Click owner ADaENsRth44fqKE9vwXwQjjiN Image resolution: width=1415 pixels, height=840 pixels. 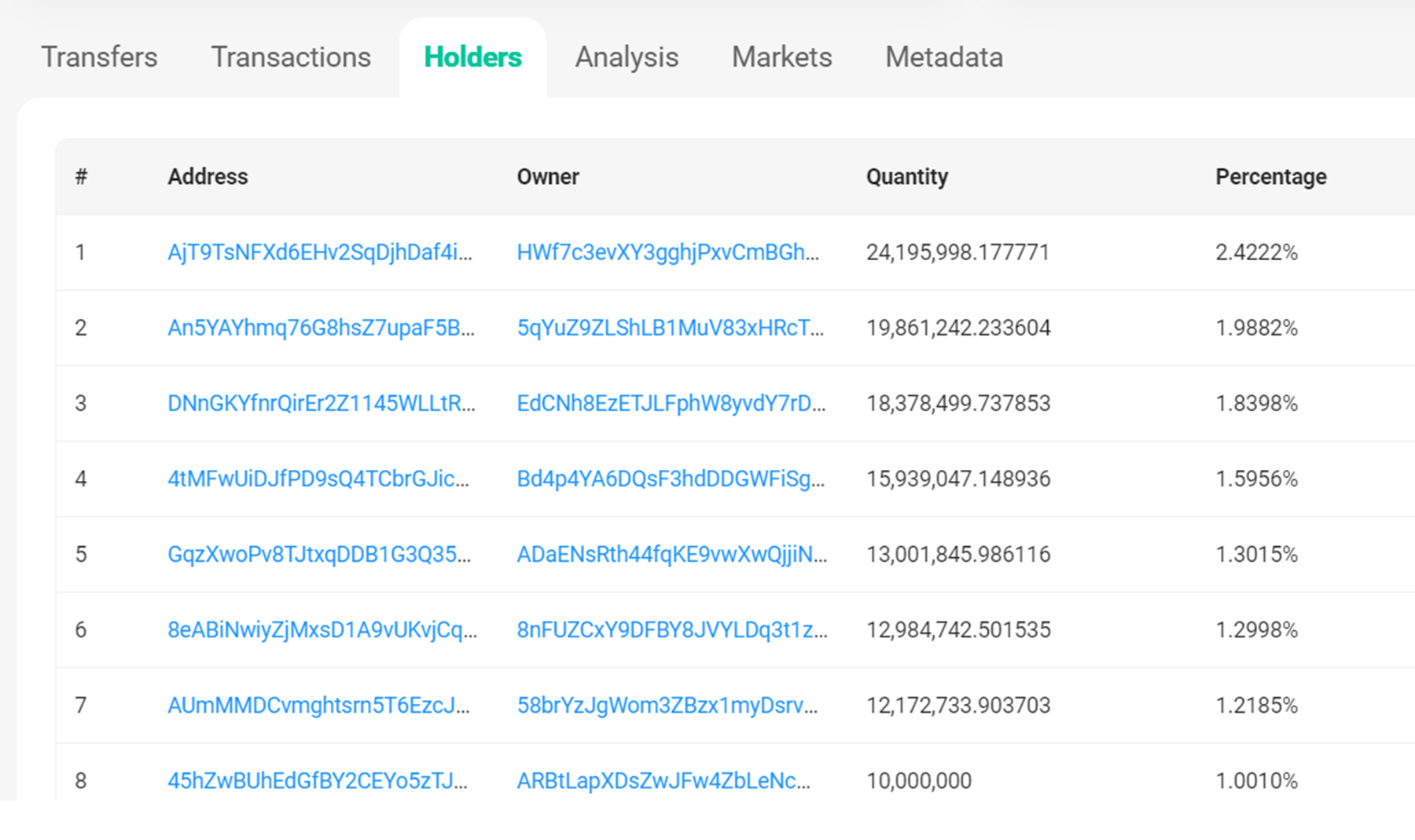(x=671, y=554)
